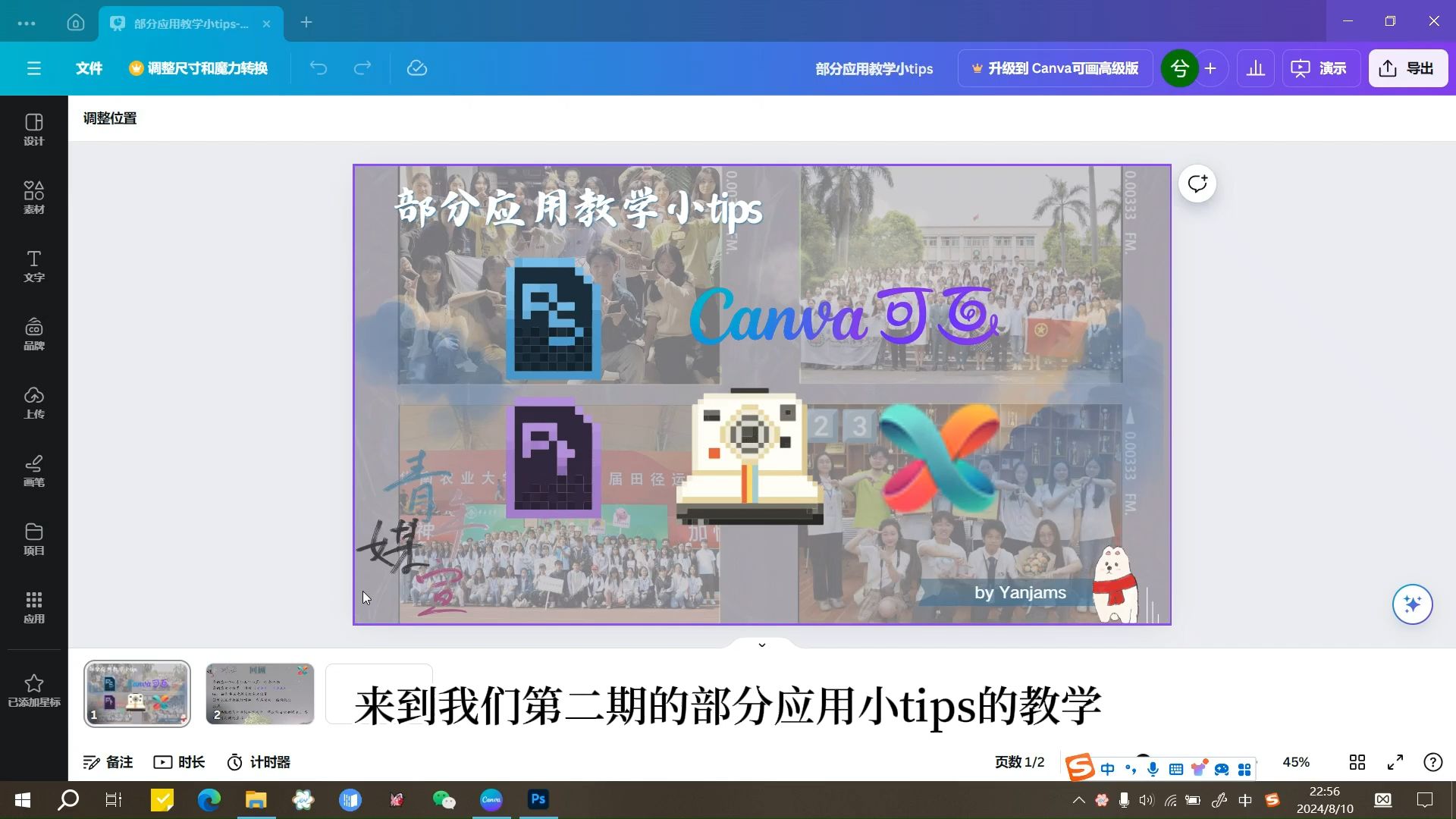
Task: Redo the last action
Action: click(362, 68)
